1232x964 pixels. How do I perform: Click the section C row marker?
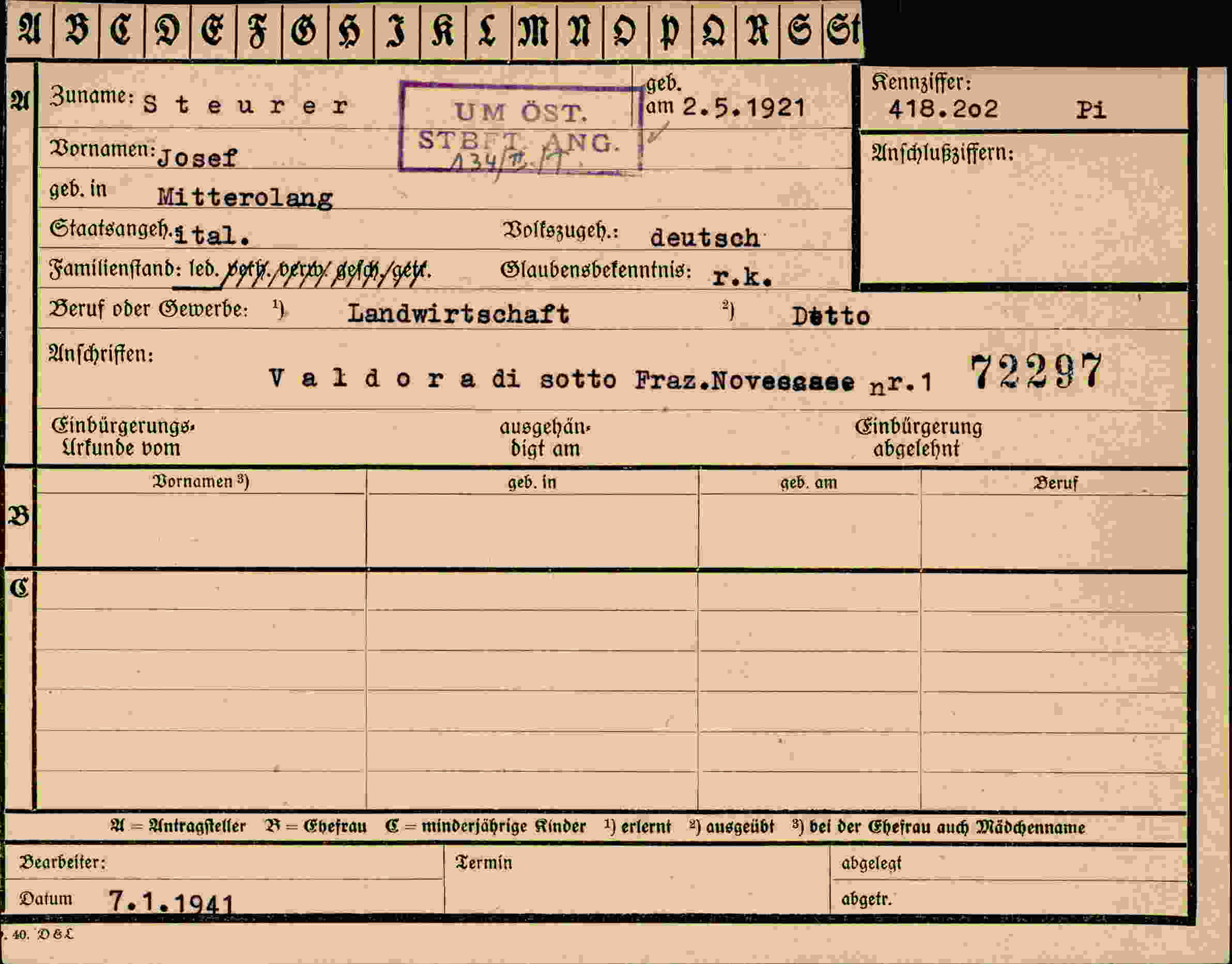[19, 588]
